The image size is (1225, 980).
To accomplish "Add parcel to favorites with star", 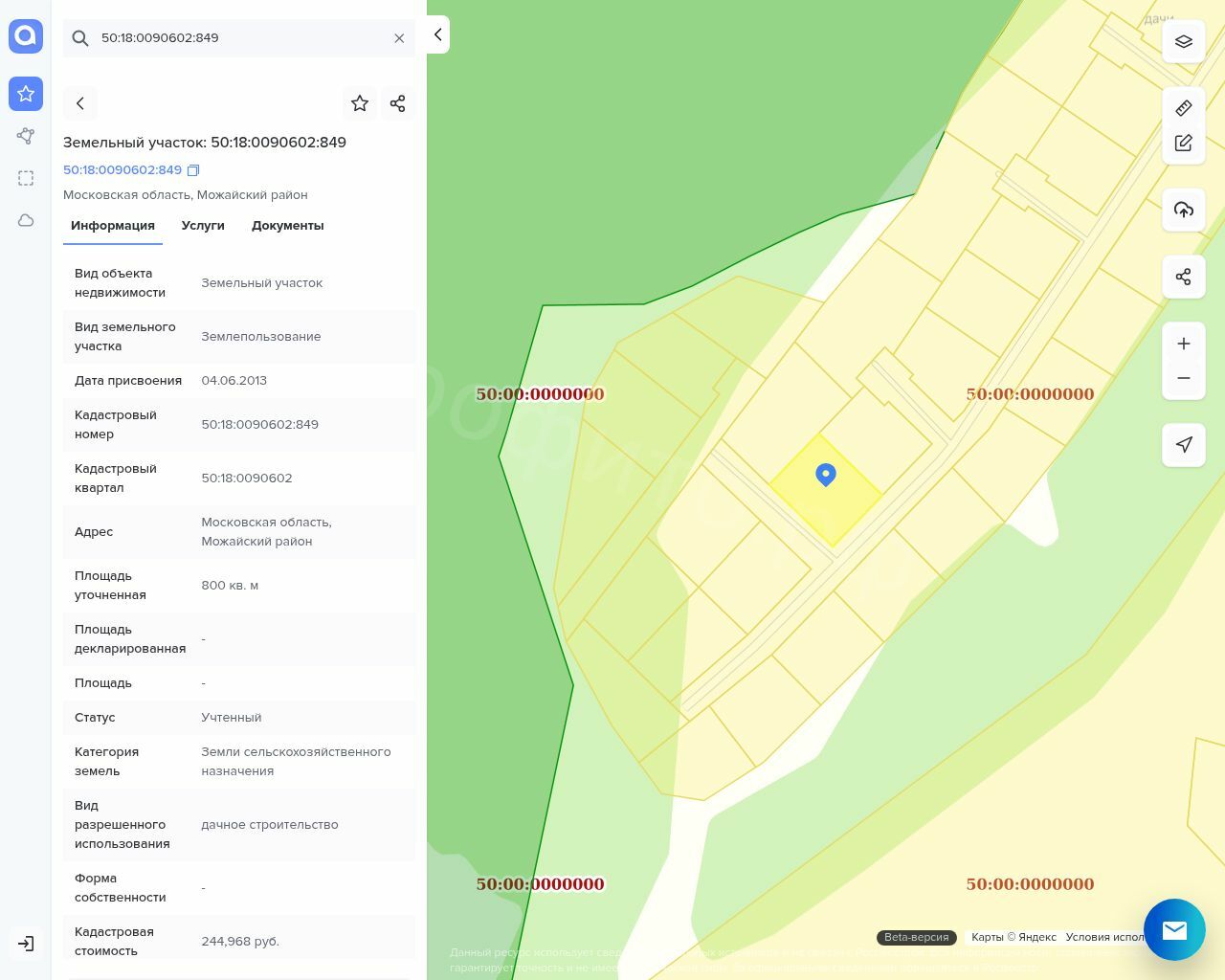I will point(360,103).
